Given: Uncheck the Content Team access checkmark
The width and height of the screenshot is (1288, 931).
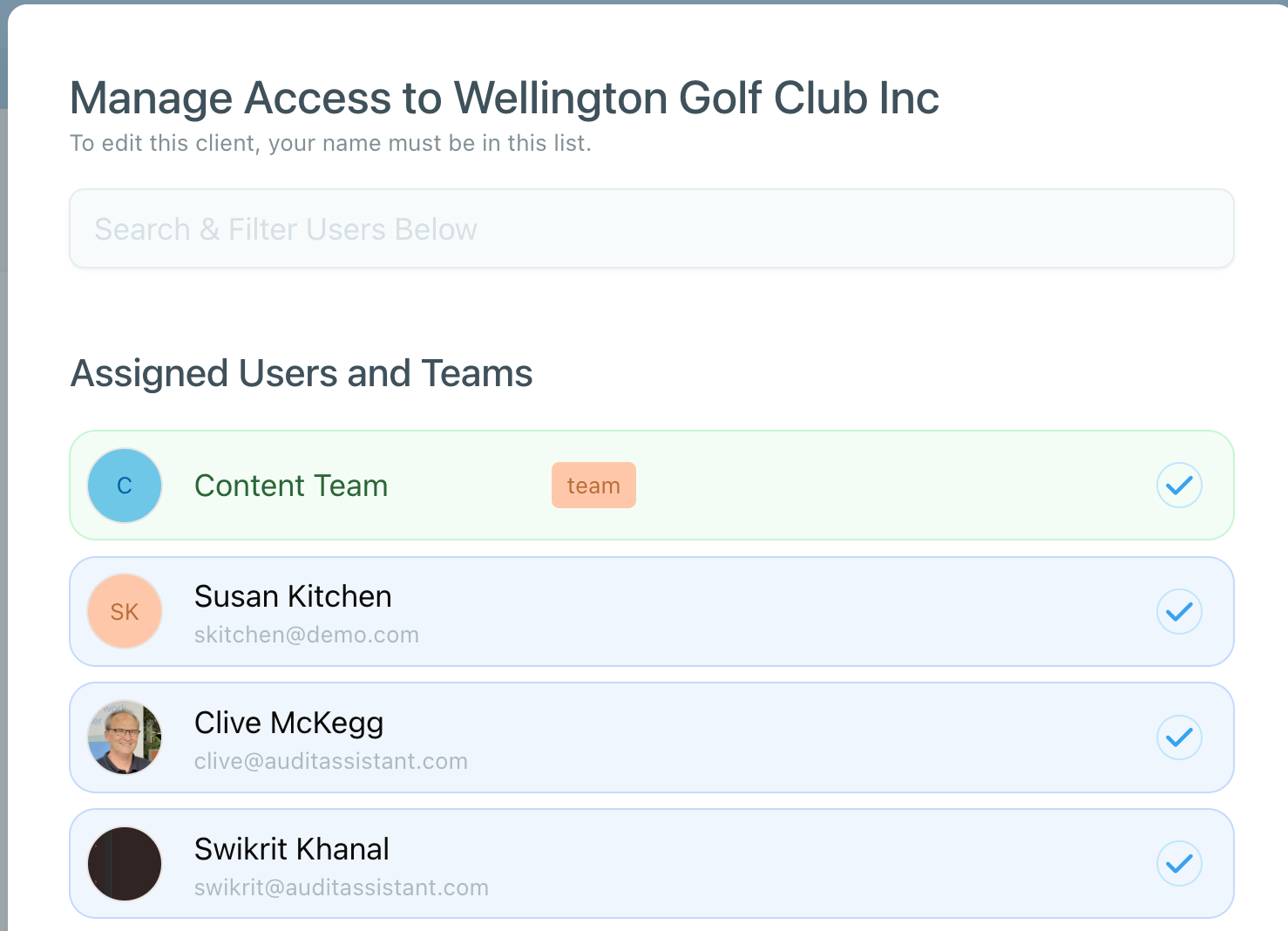Looking at the screenshot, I should [1179, 486].
